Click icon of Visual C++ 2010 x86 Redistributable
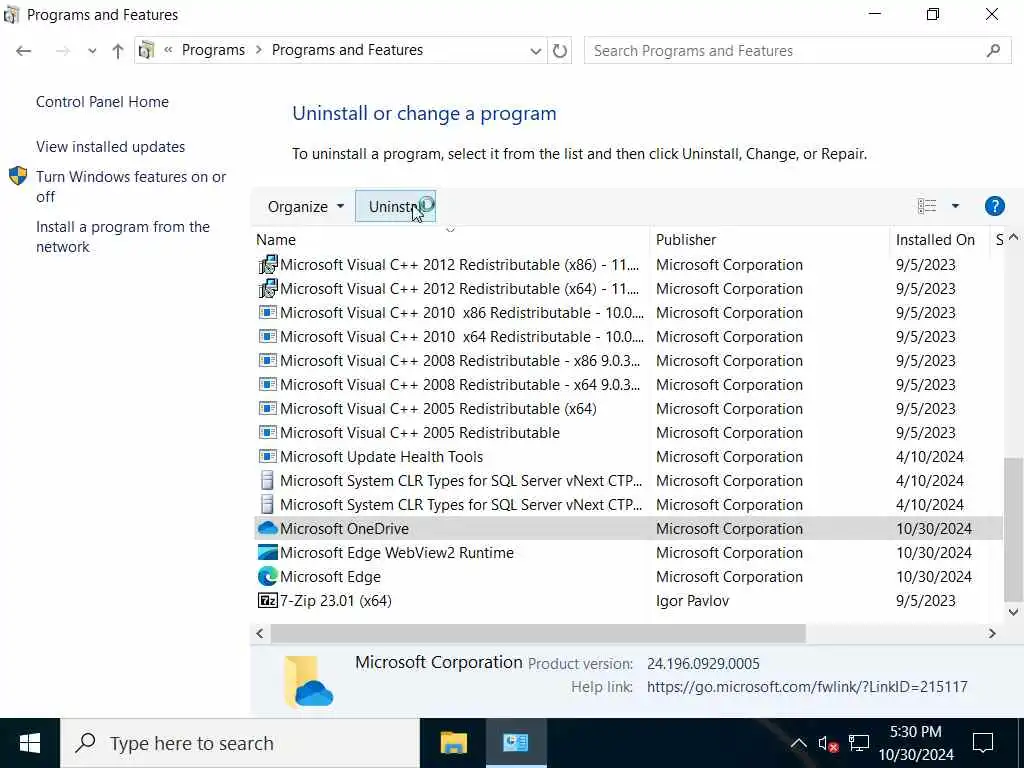Screen dimensions: 1024x768 coord(268,312)
